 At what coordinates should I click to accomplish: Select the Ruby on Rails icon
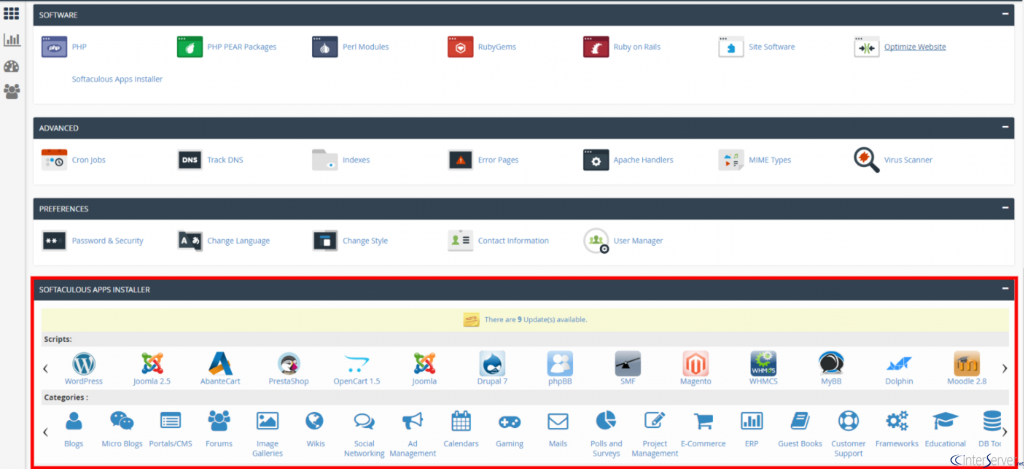pyautogui.click(x=596, y=47)
